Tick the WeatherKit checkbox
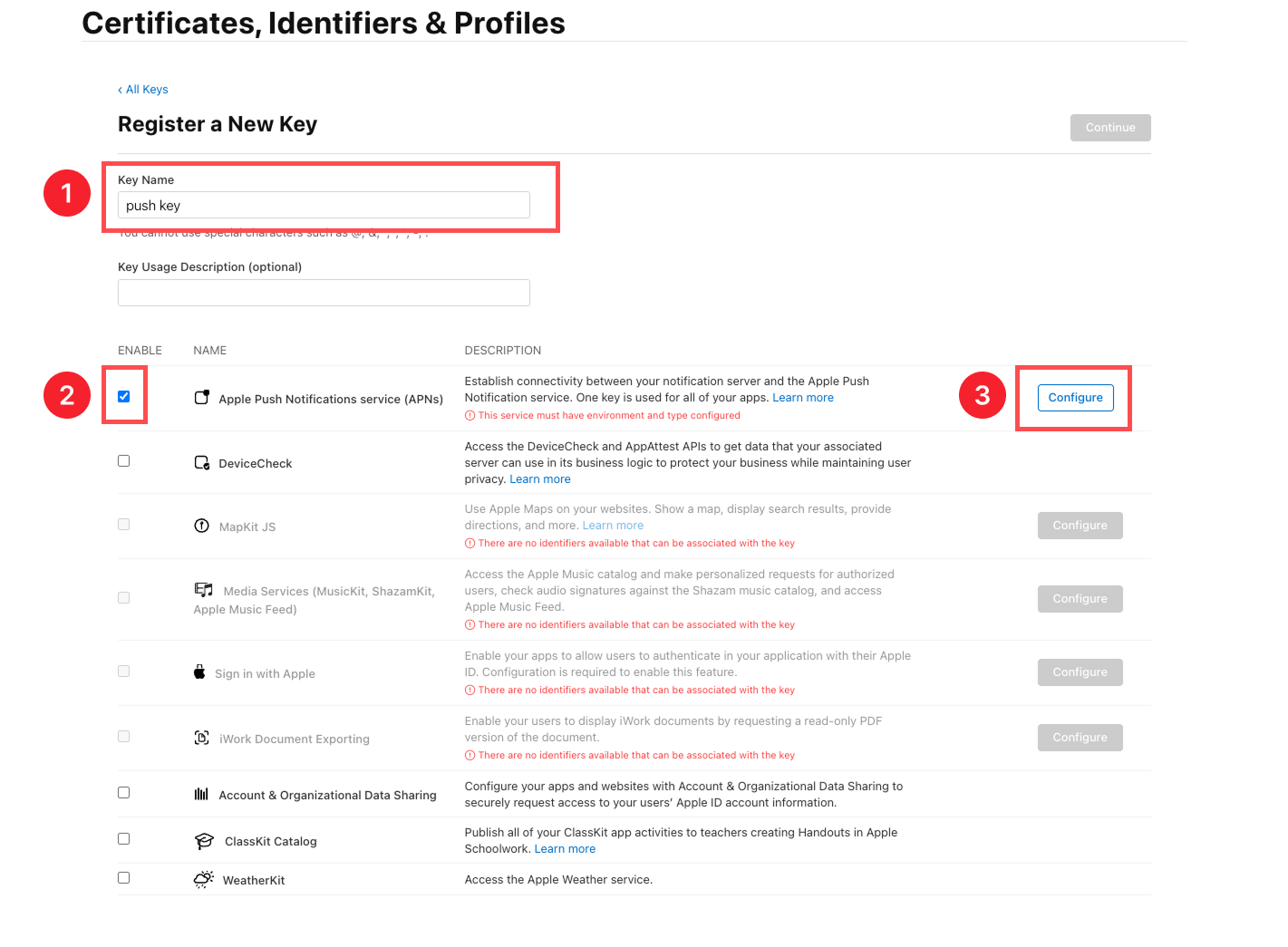The height and width of the screenshot is (947, 1288). [124, 878]
